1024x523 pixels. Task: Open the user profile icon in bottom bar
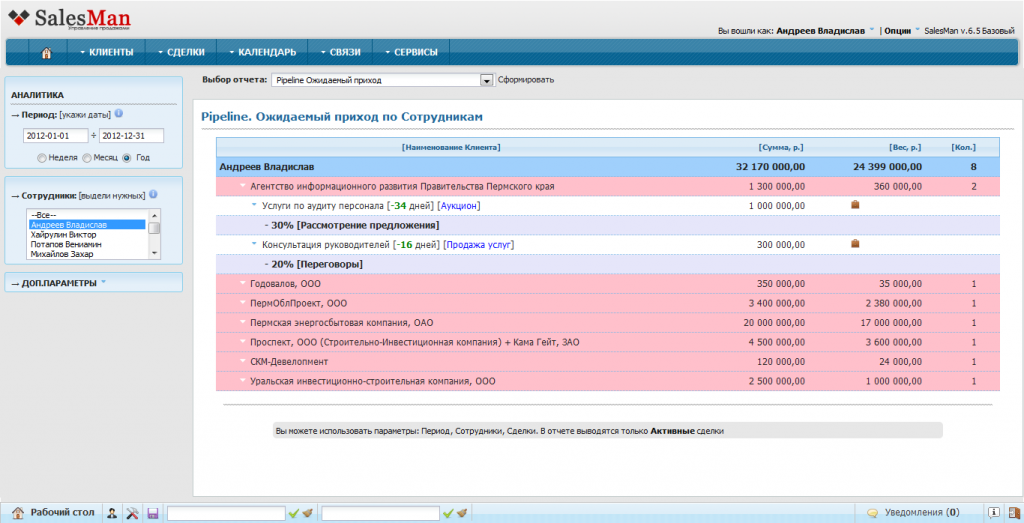pyautogui.click(x=112, y=513)
